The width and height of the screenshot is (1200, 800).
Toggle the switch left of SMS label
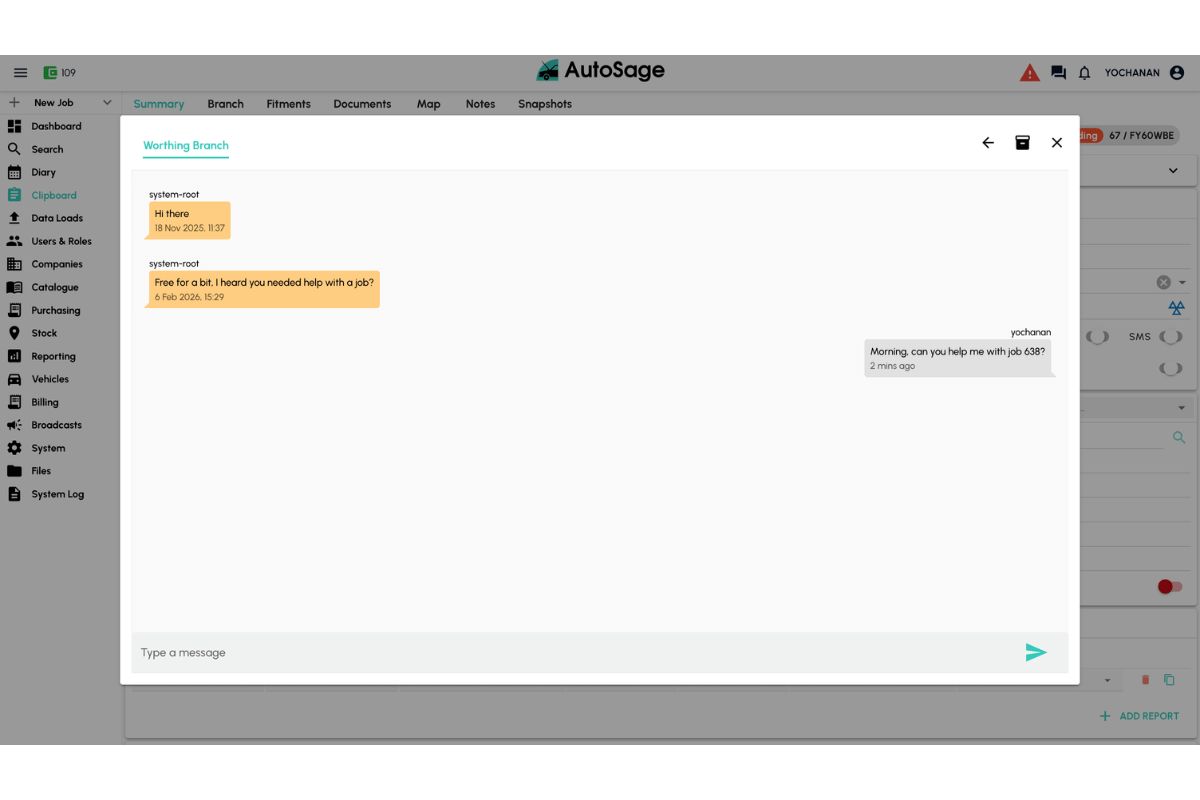click(x=1097, y=337)
